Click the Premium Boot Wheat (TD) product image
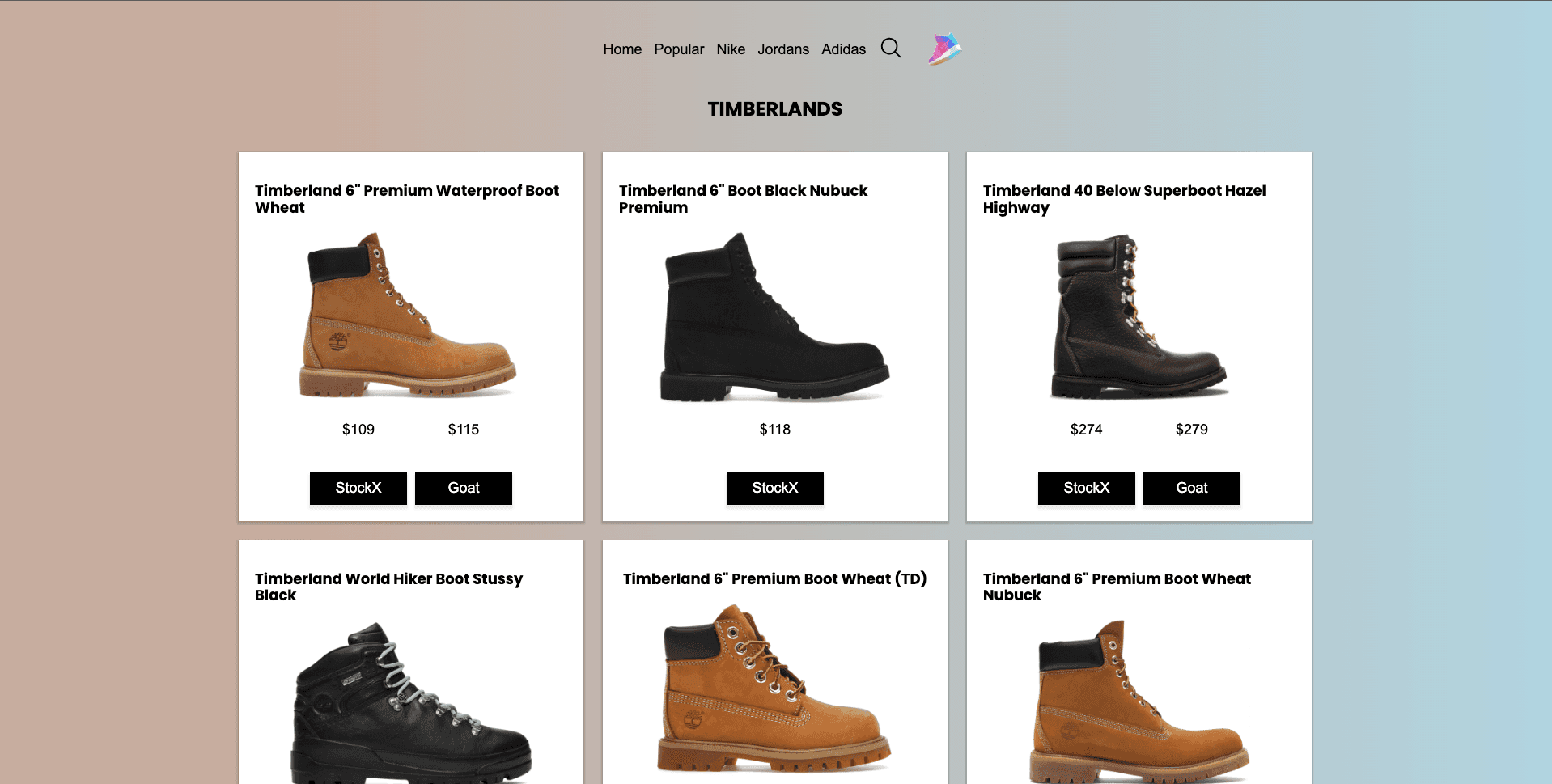This screenshot has width=1552, height=784. [x=774, y=696]
